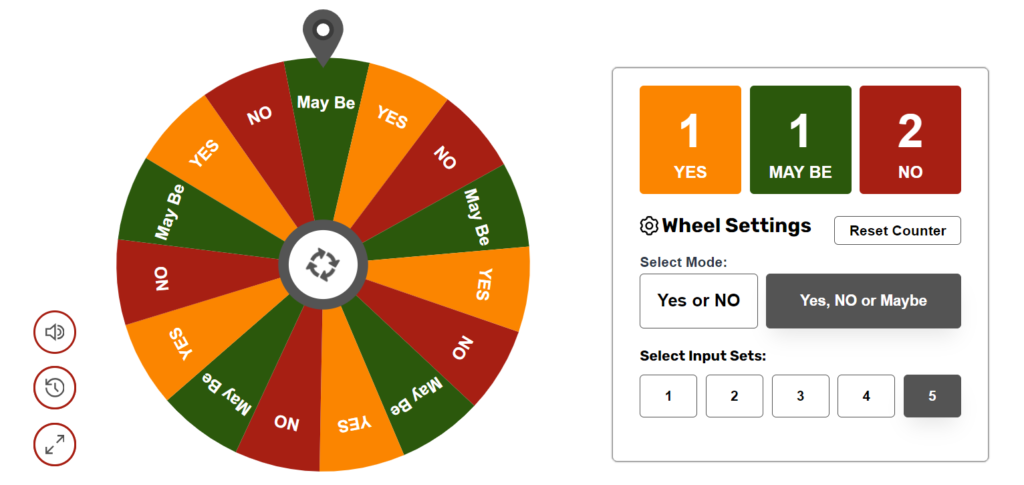
Task: Choose input set 1
Action: pos(668,396)
